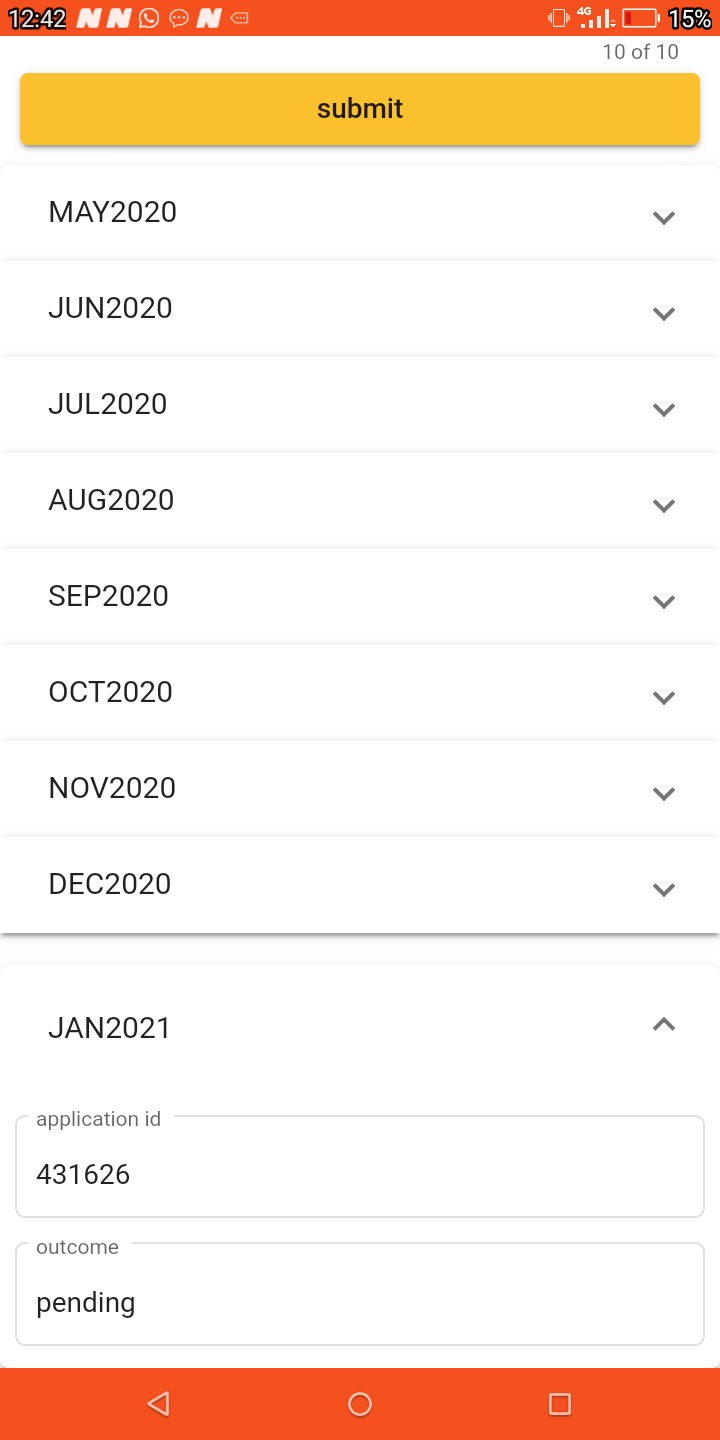The image size is (720, 1440).
Task: Expand the NOV2020 chevron arrow
Action: pos(663,793)
